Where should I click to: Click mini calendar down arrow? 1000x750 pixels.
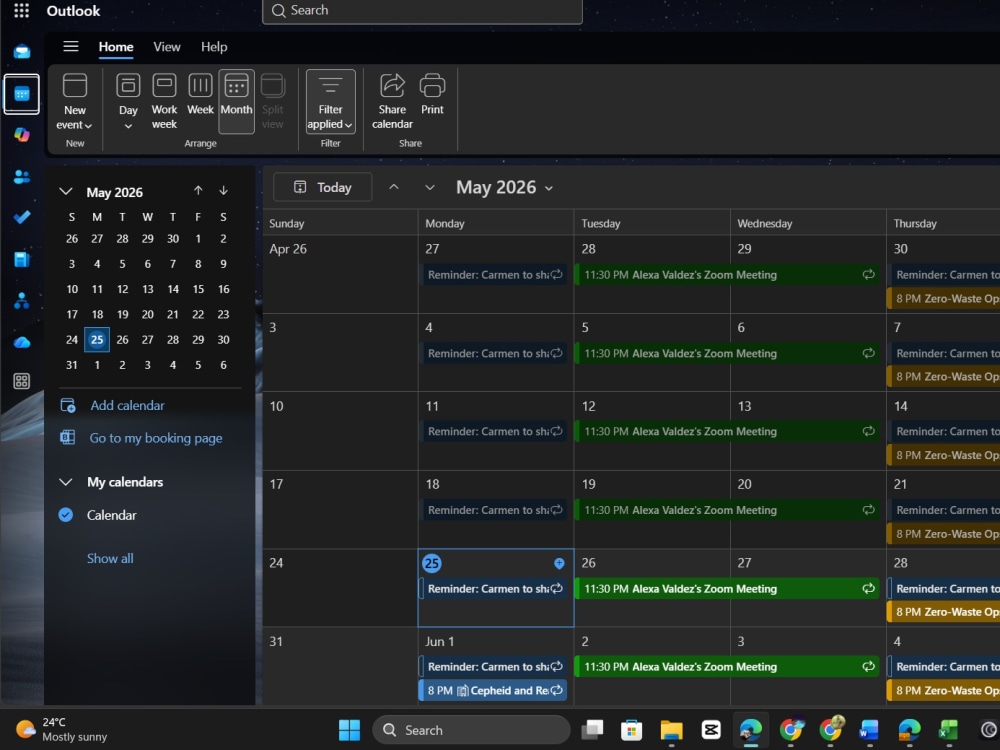(x=223, y=191)
